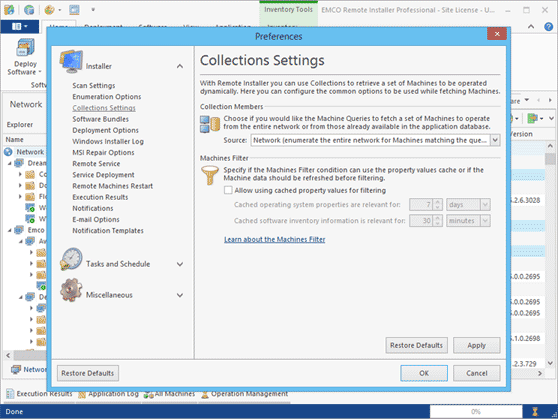
Task: Open Remote Service preferences
Action: 96,163
